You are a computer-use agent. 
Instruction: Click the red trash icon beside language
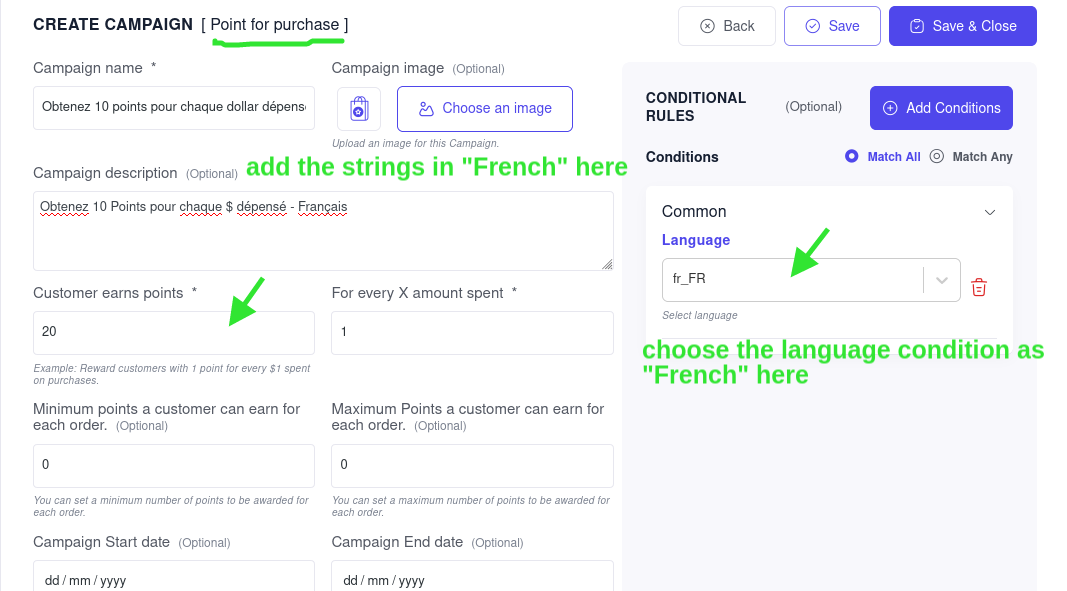point(979,287)
